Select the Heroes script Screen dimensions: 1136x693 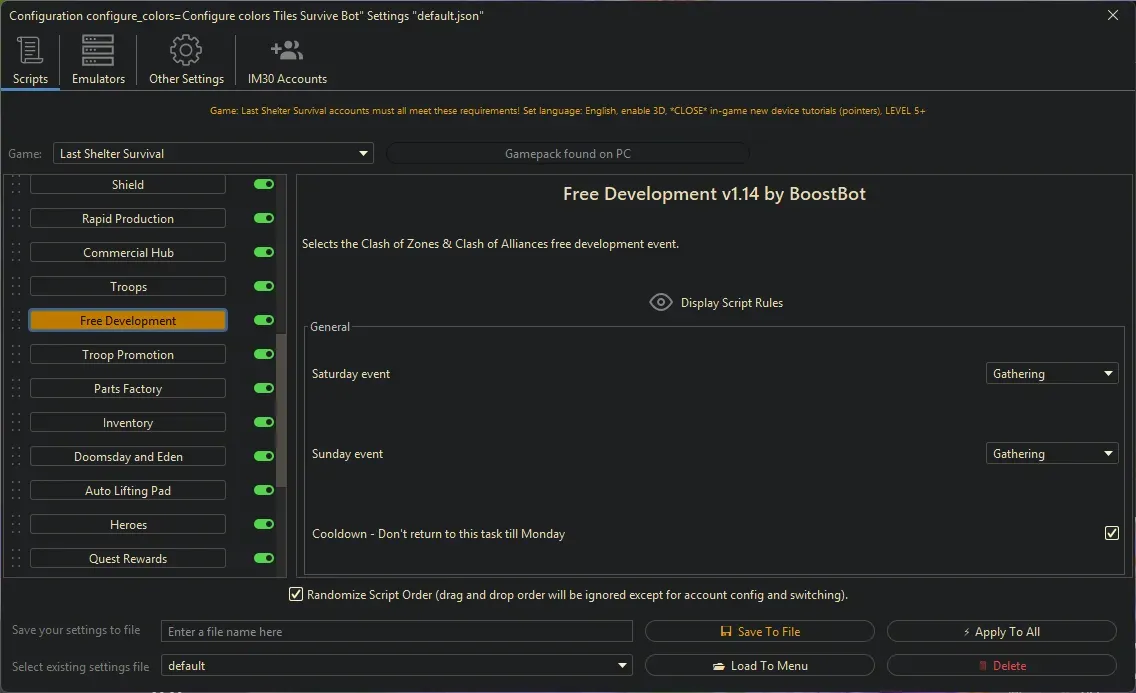tap(128, 525)
